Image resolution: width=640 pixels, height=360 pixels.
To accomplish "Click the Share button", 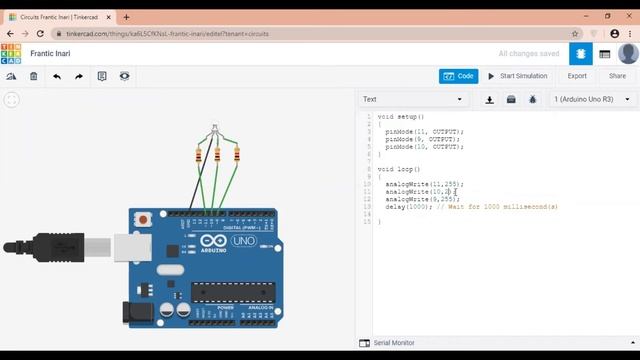I will point(617,76).
